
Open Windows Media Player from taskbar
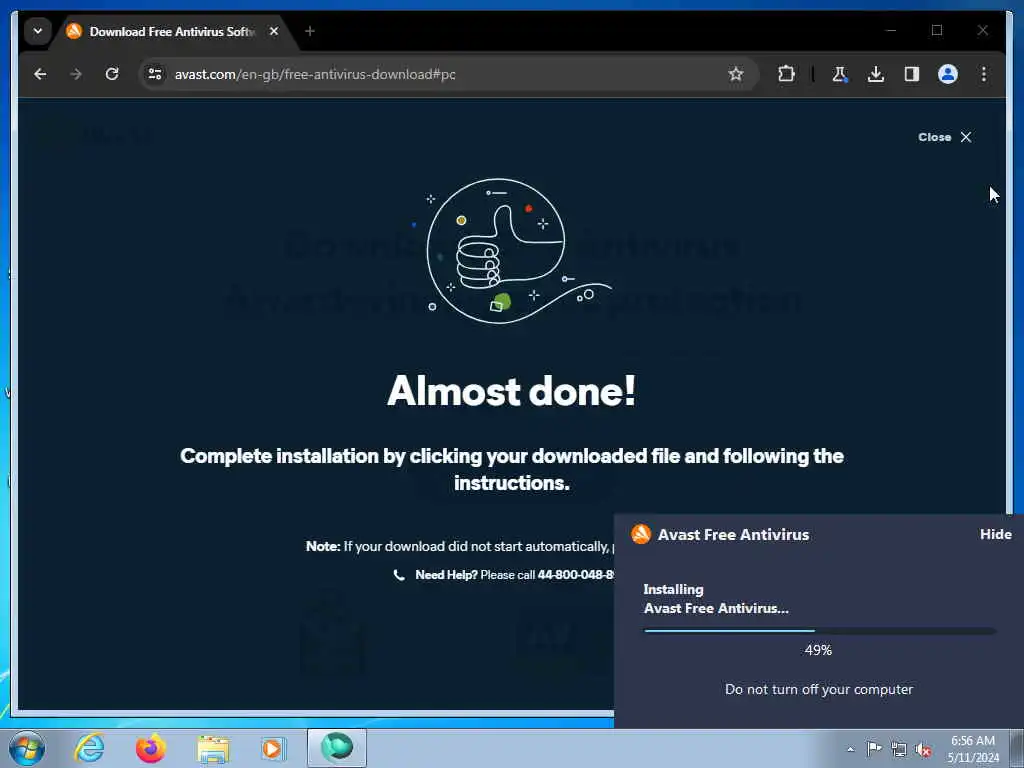coord(272,749)
